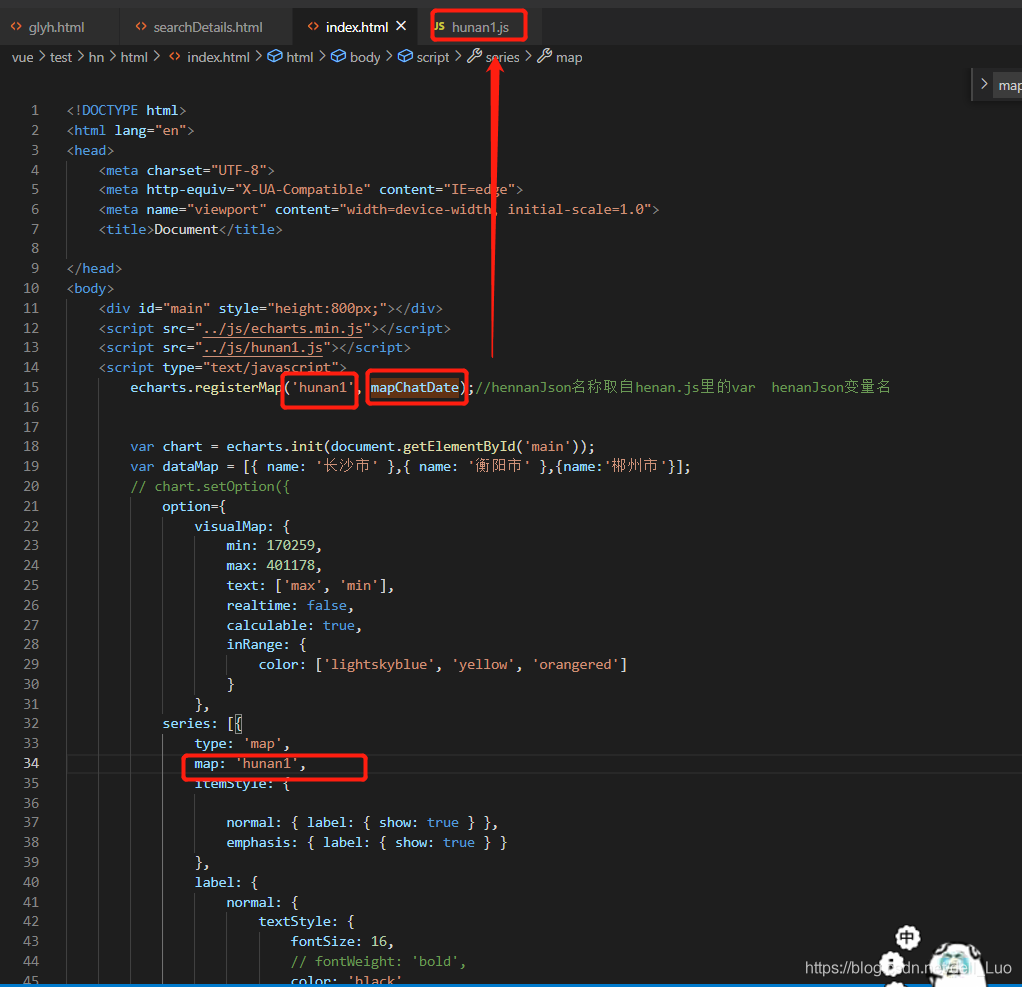Select the index.html tab

(x=357, y=27)
